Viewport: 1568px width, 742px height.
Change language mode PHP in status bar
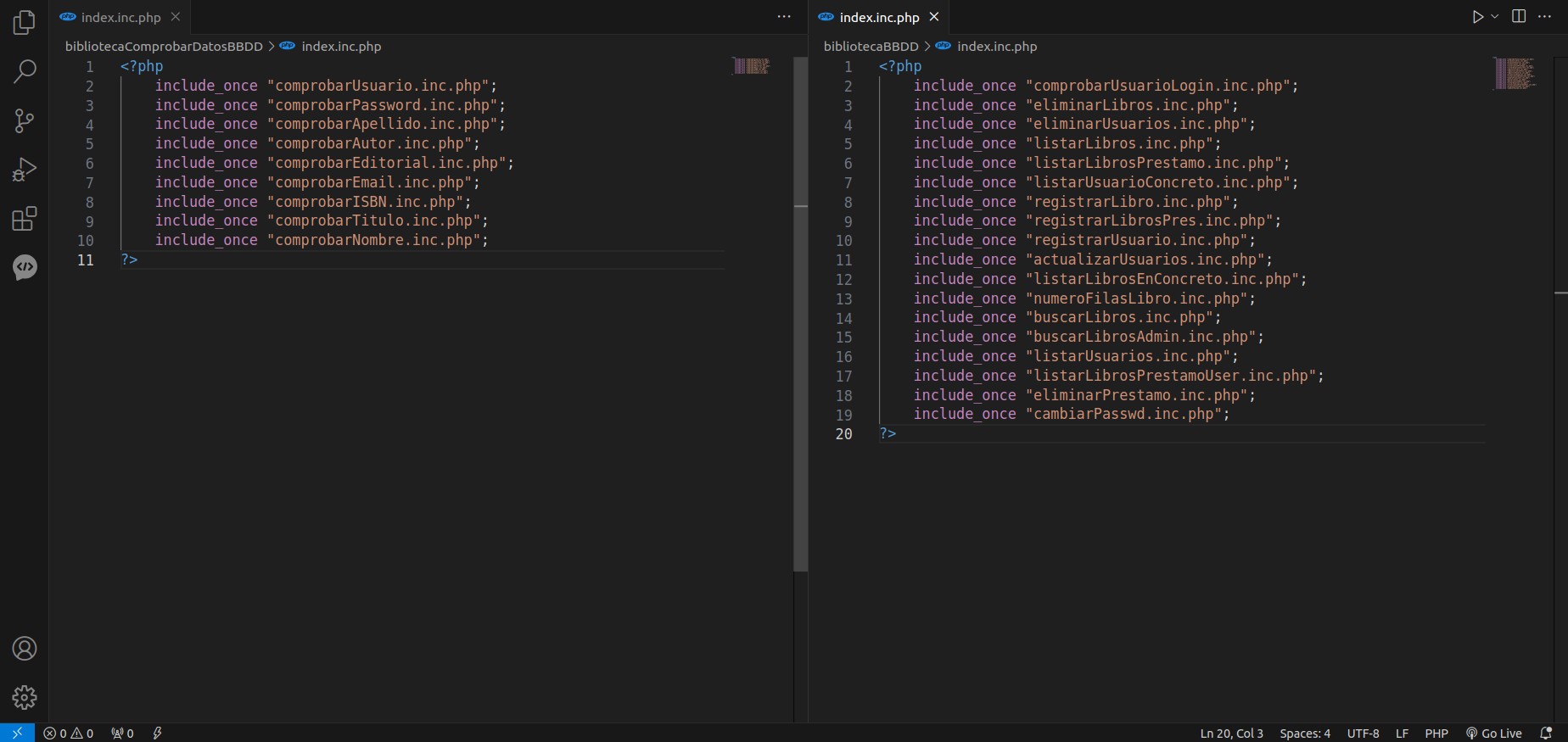coord(1436,734)
